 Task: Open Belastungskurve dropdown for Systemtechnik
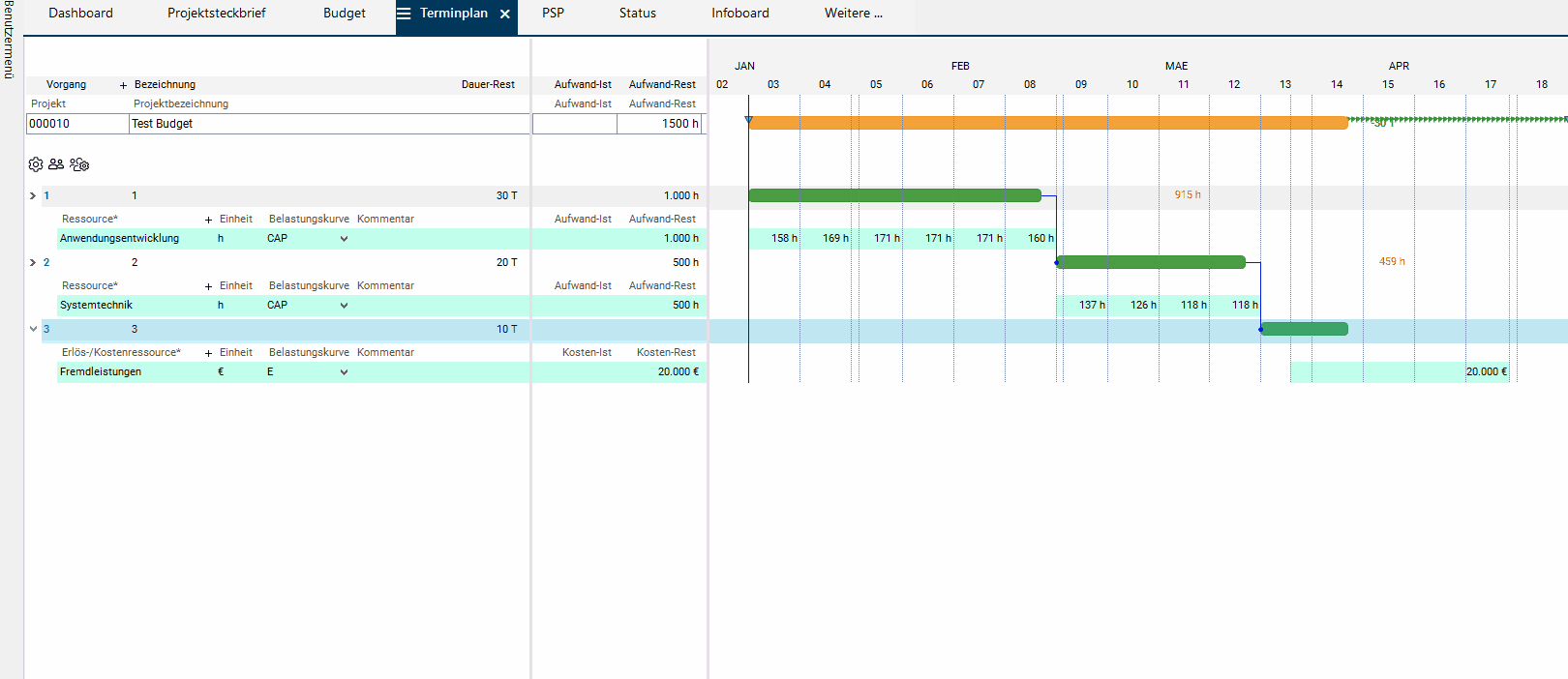click(344, 306)
